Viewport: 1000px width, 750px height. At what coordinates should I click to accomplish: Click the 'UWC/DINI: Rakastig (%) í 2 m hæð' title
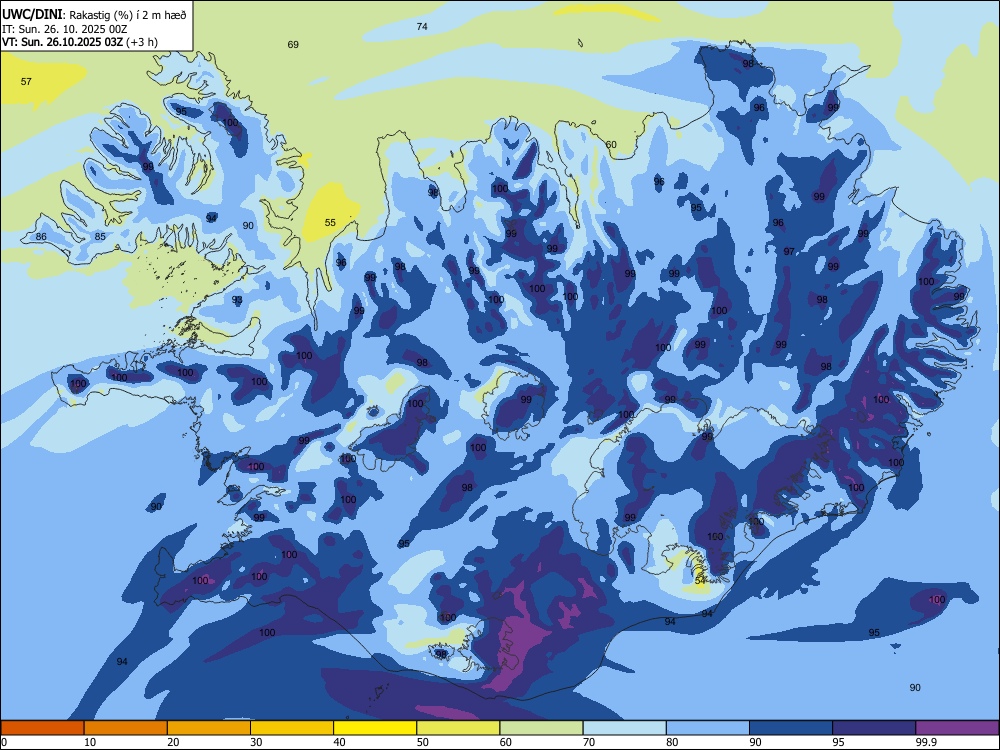coord(94,14)
